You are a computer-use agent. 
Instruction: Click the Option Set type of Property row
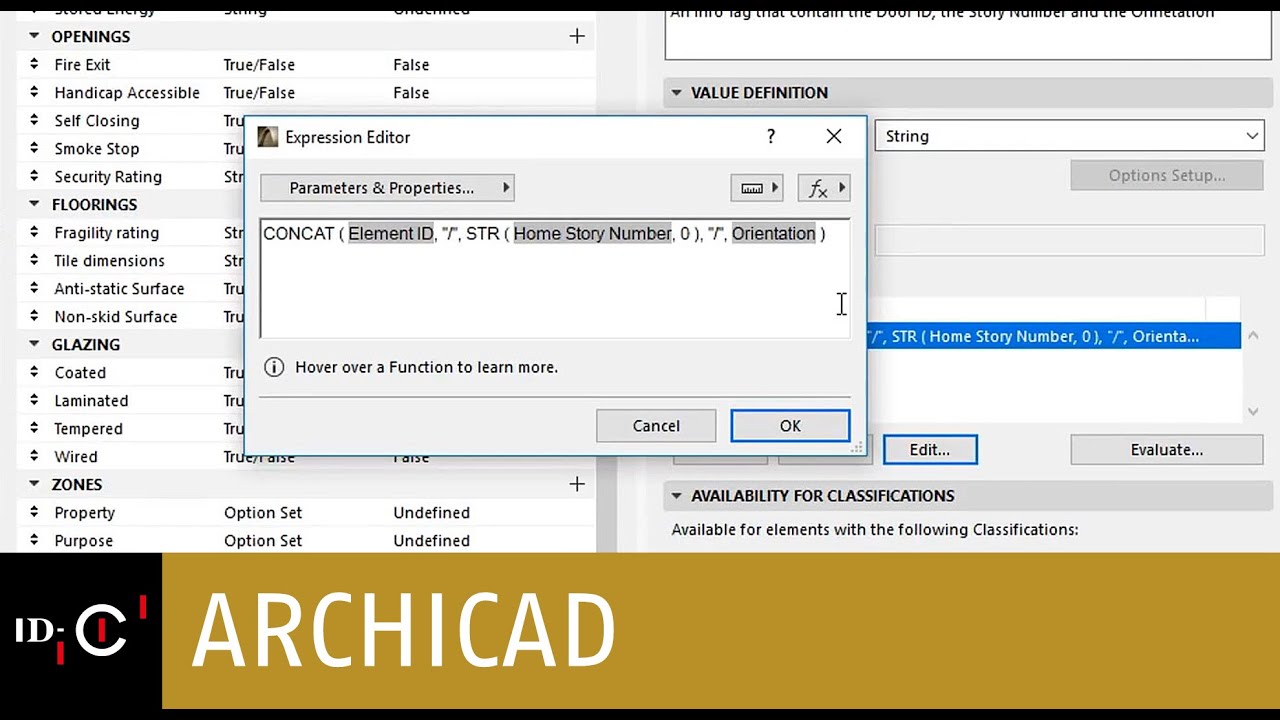click(x=263, y=512)
